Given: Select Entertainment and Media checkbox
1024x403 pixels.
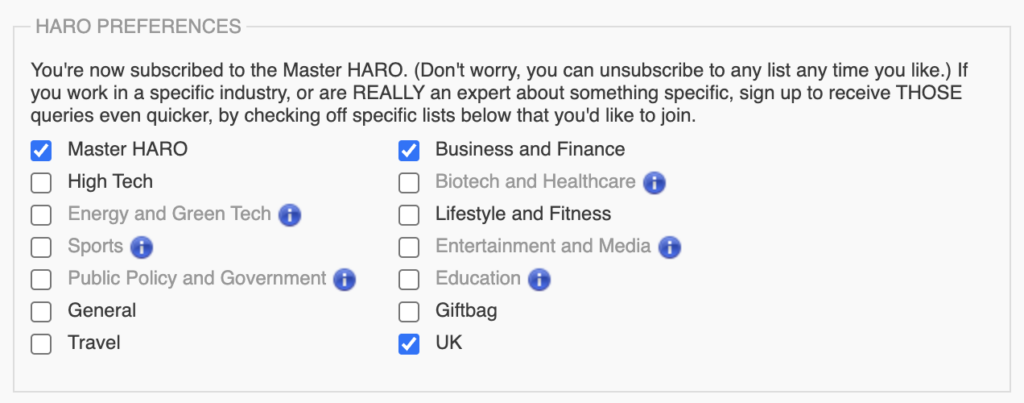Looking at the screenshot, I should pyautogui.click(x=409, y=247).
